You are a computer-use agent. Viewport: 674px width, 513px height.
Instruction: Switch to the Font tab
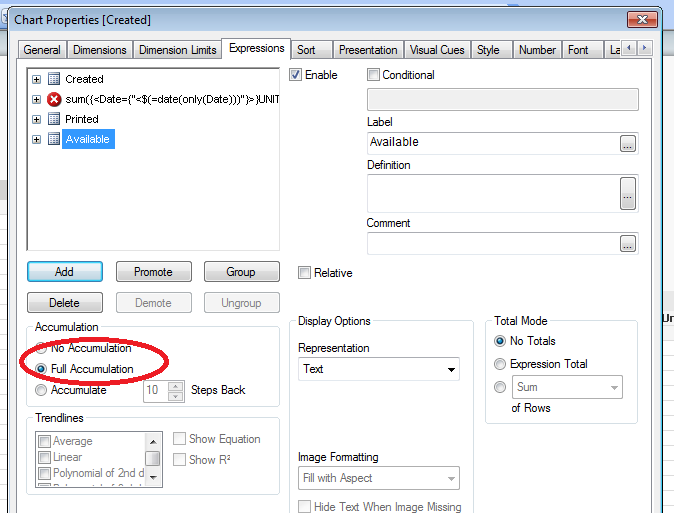click(x=582, y=50)
